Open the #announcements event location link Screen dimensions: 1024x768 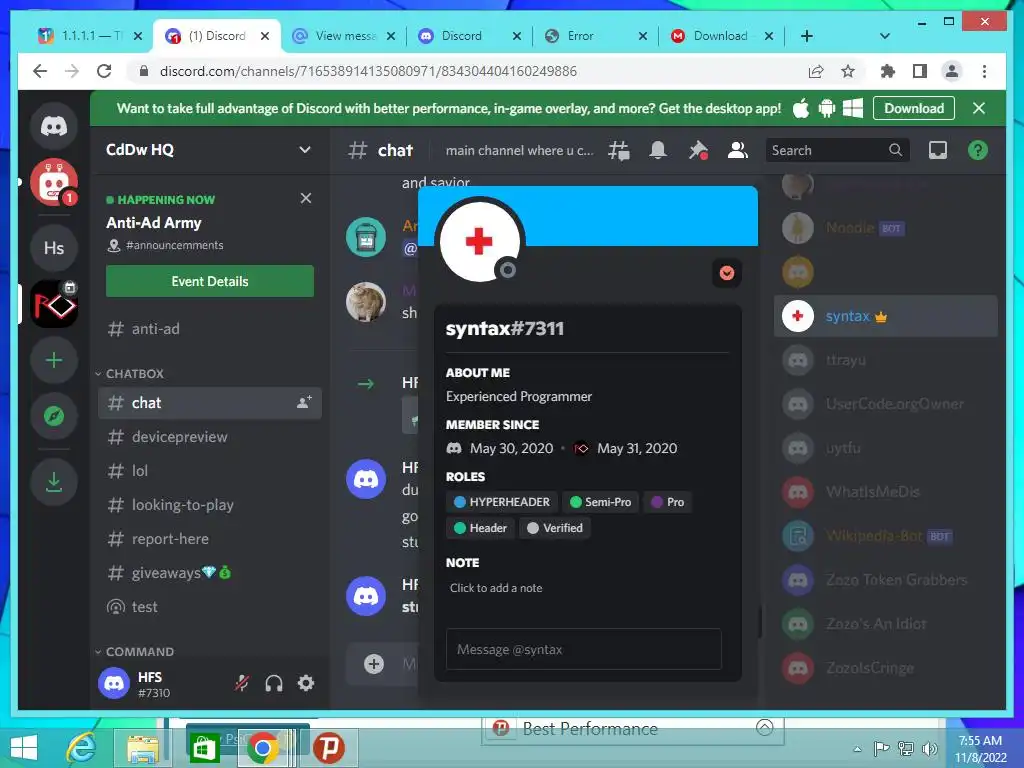coord(165,246)
